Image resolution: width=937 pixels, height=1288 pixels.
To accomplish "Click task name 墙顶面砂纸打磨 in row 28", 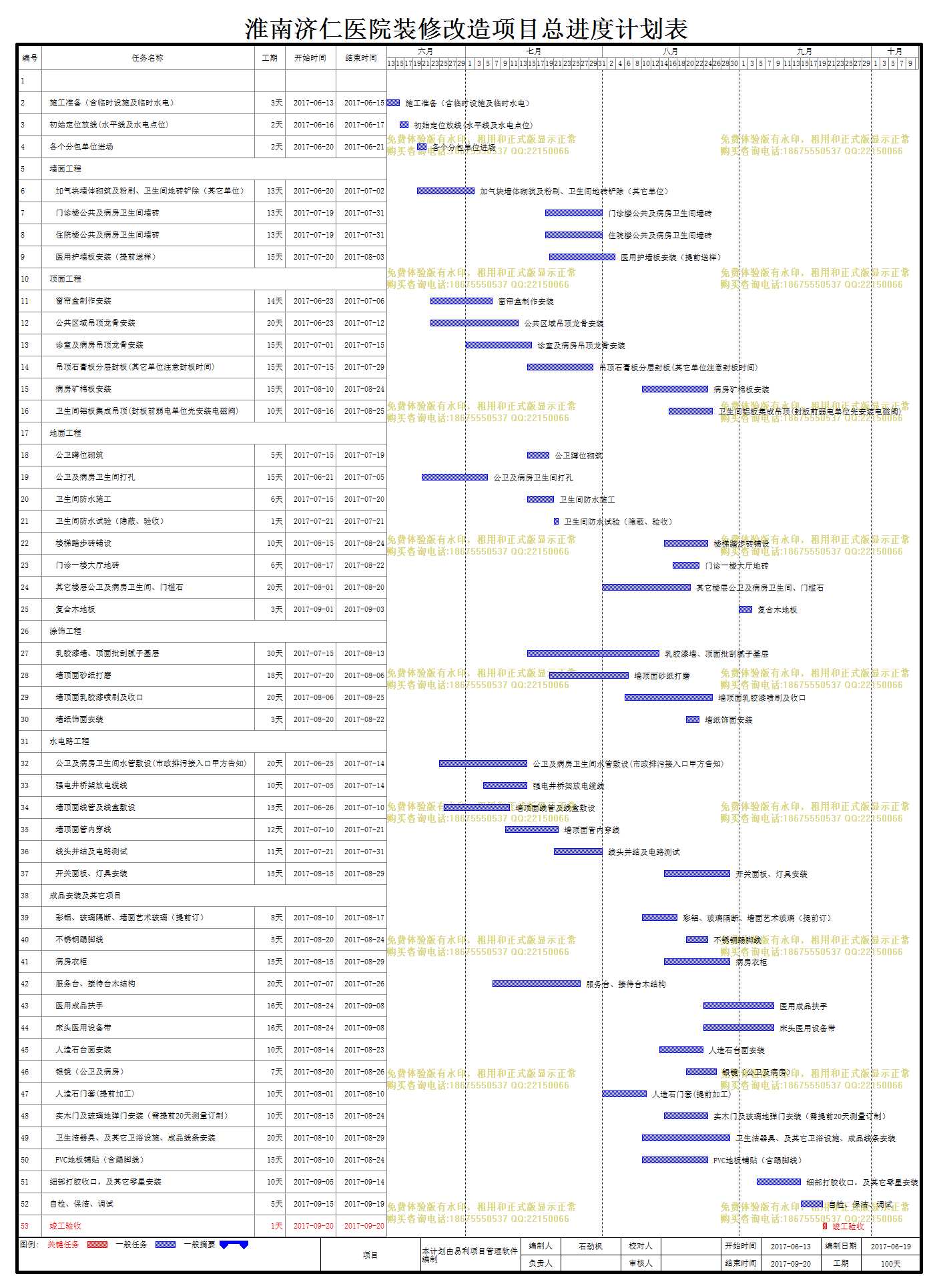I will (83, 675).
